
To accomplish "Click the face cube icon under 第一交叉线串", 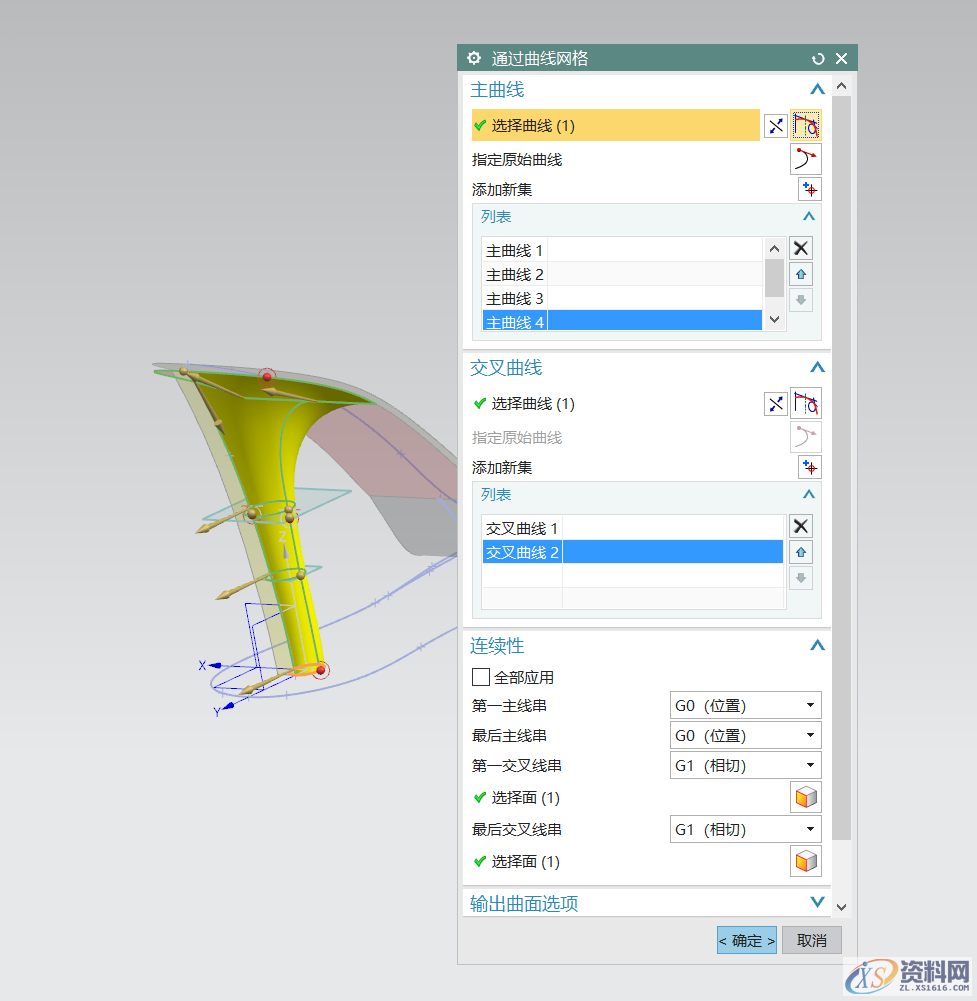I will point(805,796).
